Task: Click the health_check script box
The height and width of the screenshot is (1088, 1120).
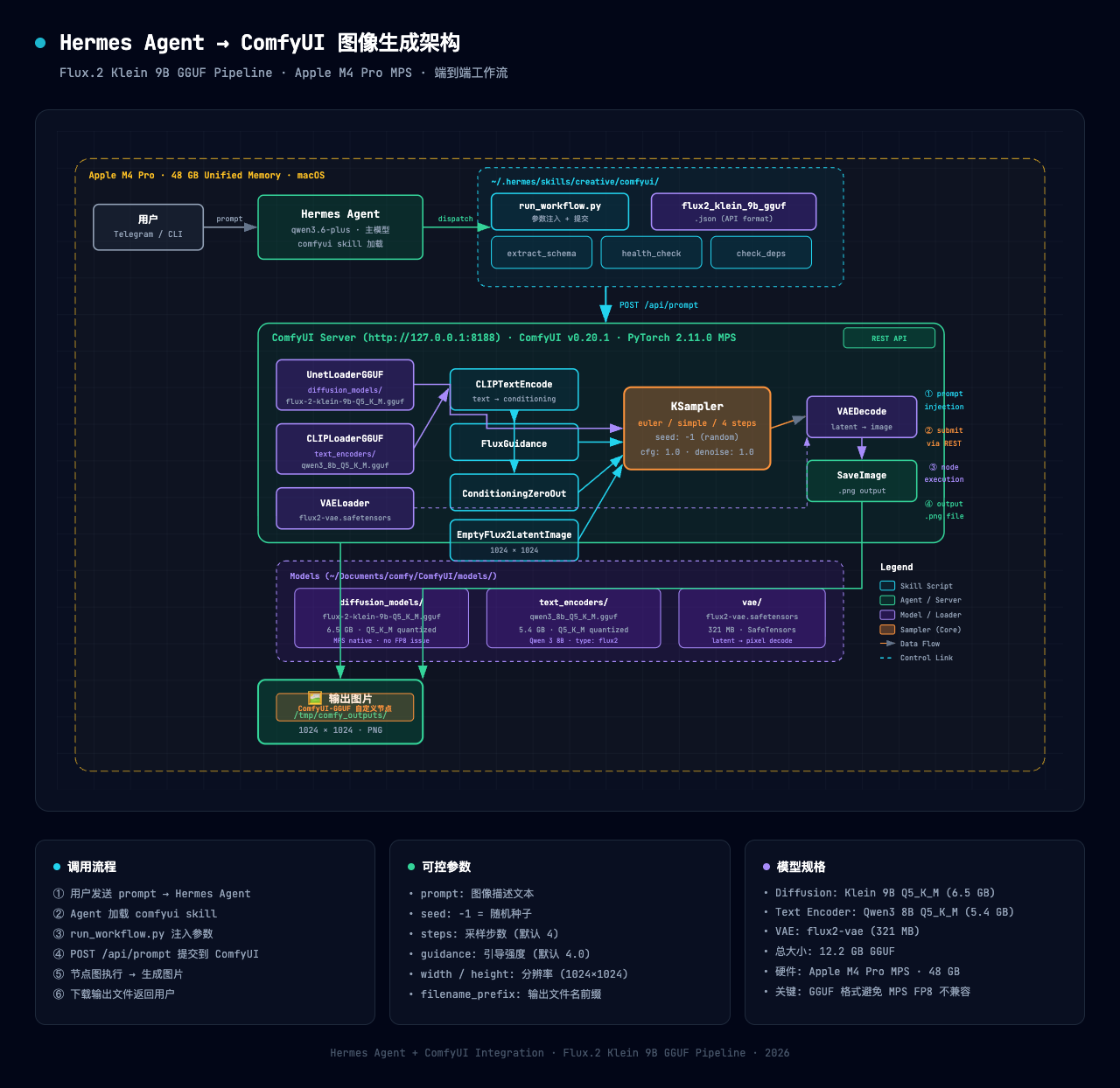Action: [651, 253]
